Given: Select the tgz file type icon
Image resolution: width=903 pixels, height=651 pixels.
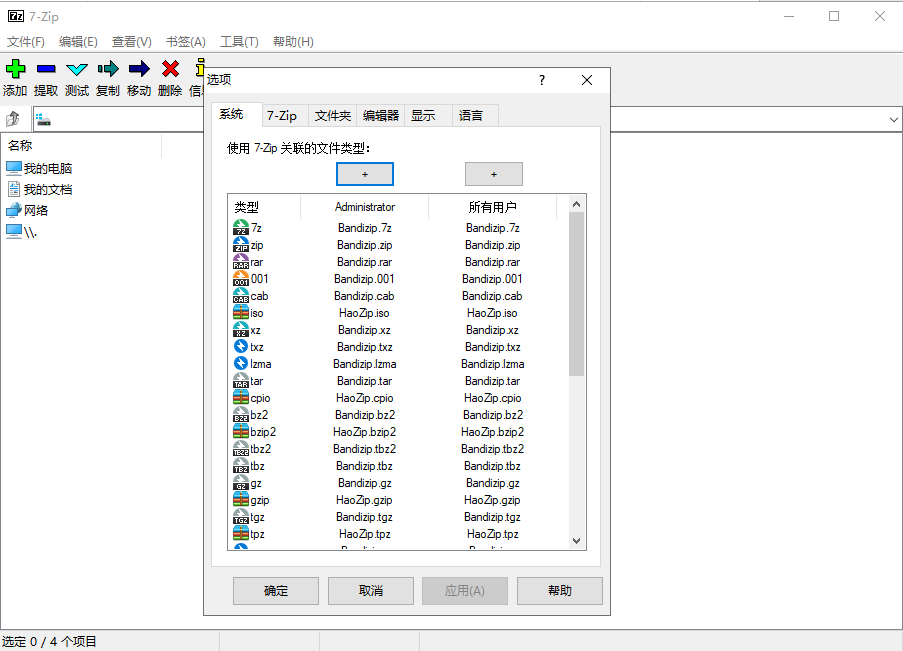Looking at the screenshot, I should click(x=241, y=517).
